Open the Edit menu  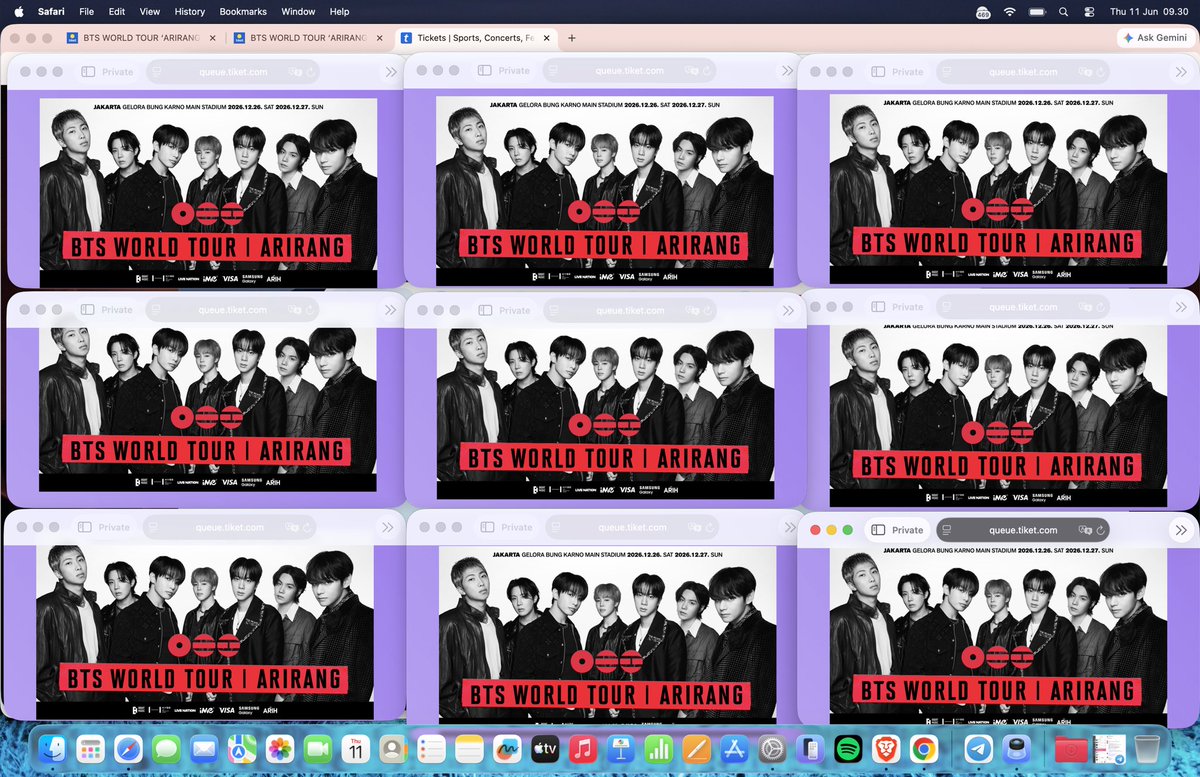tap(117, 11)
